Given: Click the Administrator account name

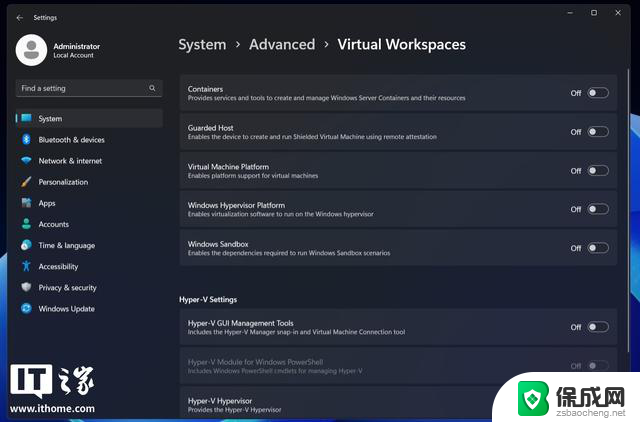Looking at the screenshot, I should point(77,46).
